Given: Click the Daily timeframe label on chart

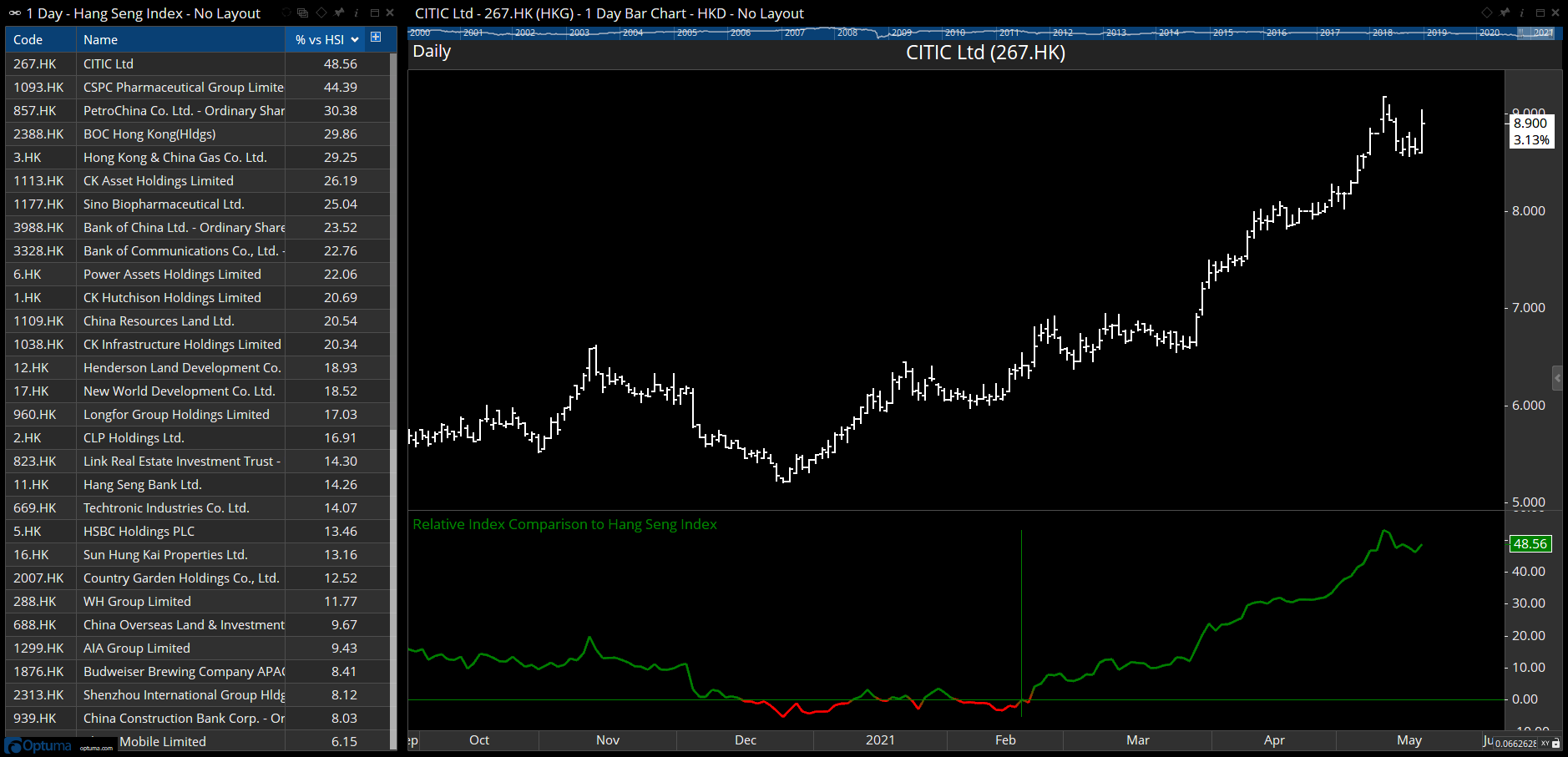Looking at the screenshot, I should [x=432, y=51].
